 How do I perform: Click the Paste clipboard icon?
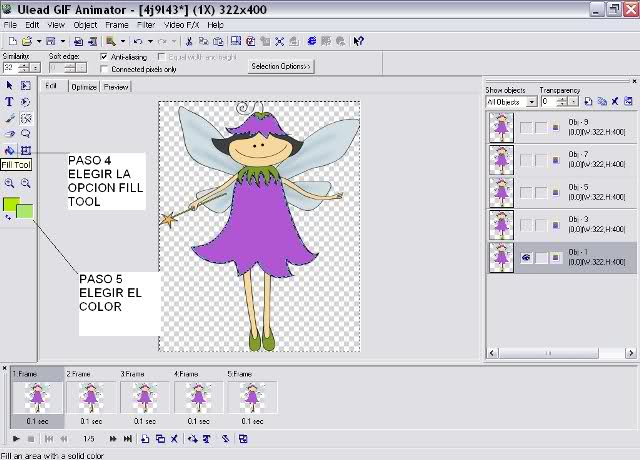tap(218, 41)
